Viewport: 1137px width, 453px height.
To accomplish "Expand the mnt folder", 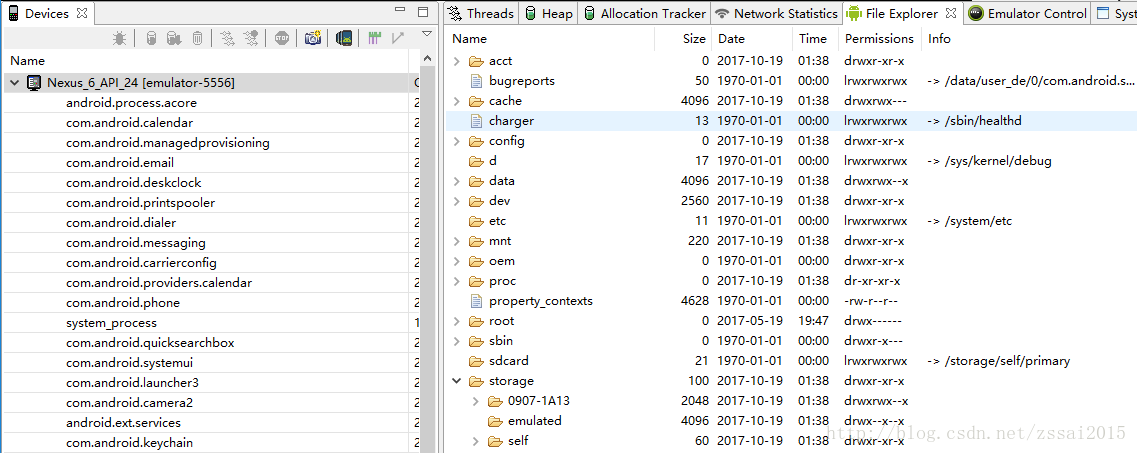I will coord(456,241).
